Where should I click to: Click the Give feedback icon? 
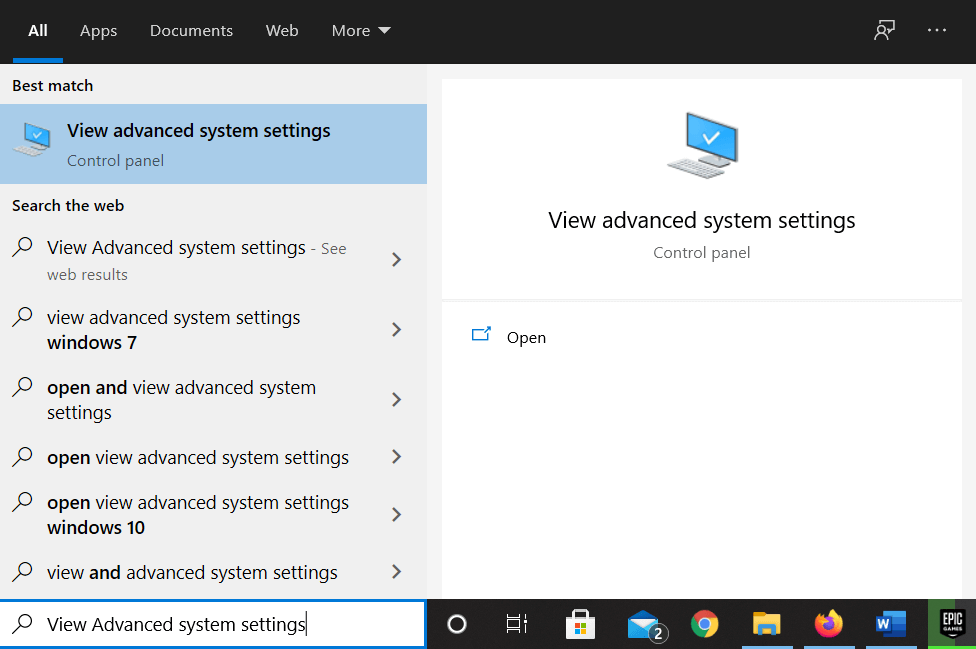coord(884,30)
